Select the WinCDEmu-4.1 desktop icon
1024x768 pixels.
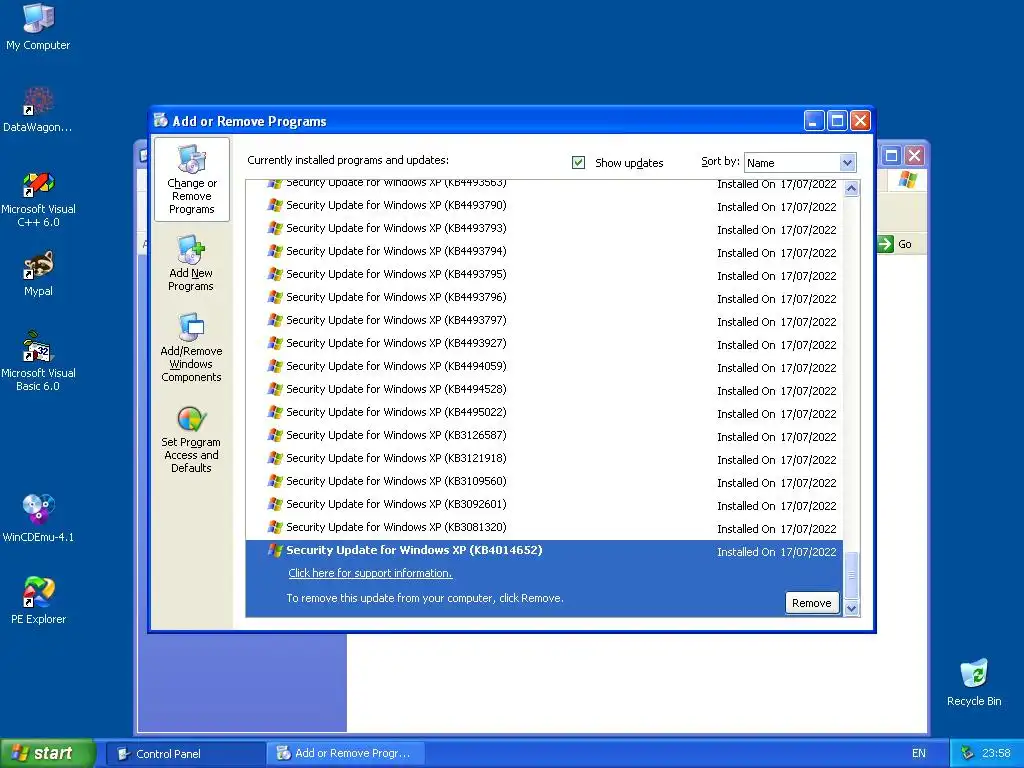point(38,519)
